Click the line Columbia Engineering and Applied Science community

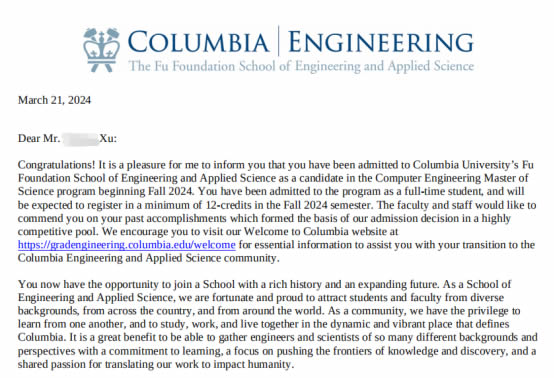coord(148,258)
